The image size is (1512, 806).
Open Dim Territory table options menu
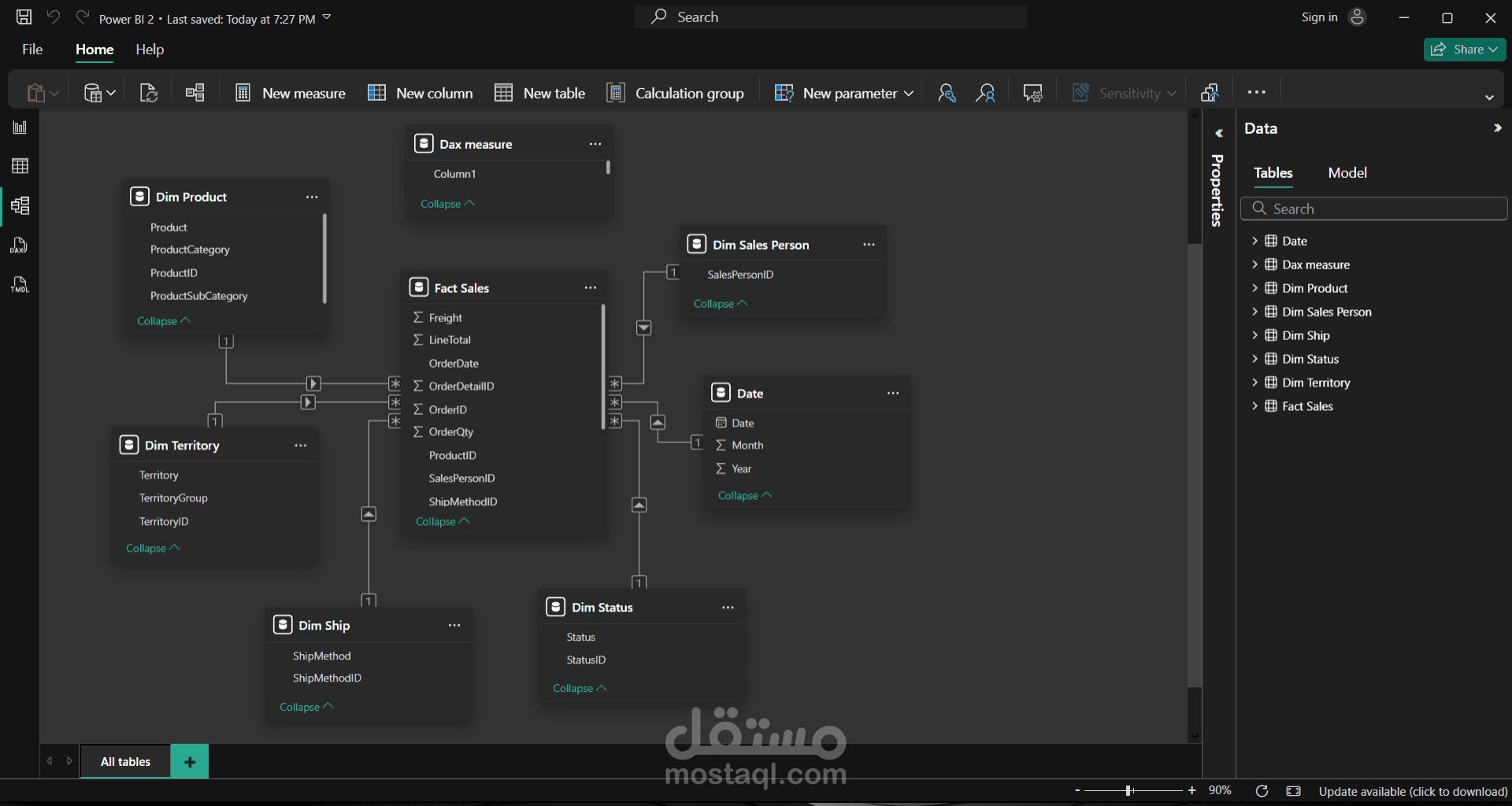[301, 446]
